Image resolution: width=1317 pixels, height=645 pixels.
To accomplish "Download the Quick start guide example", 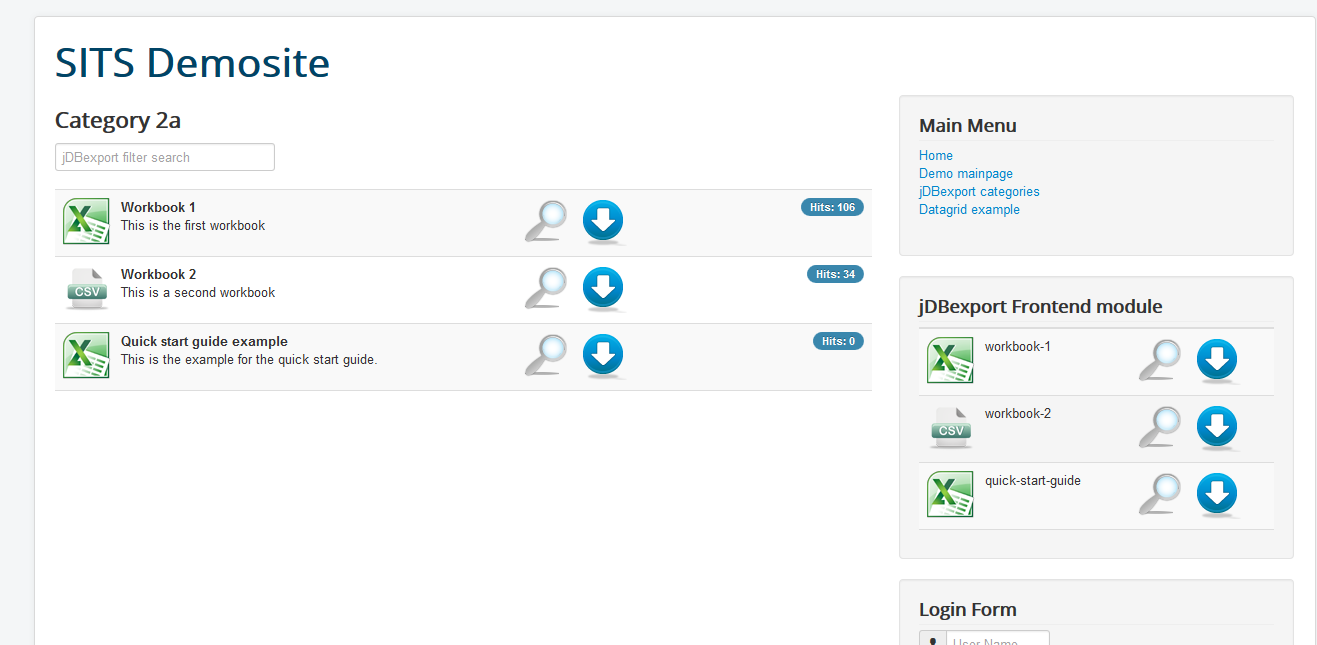I will (x=603, y=355).
